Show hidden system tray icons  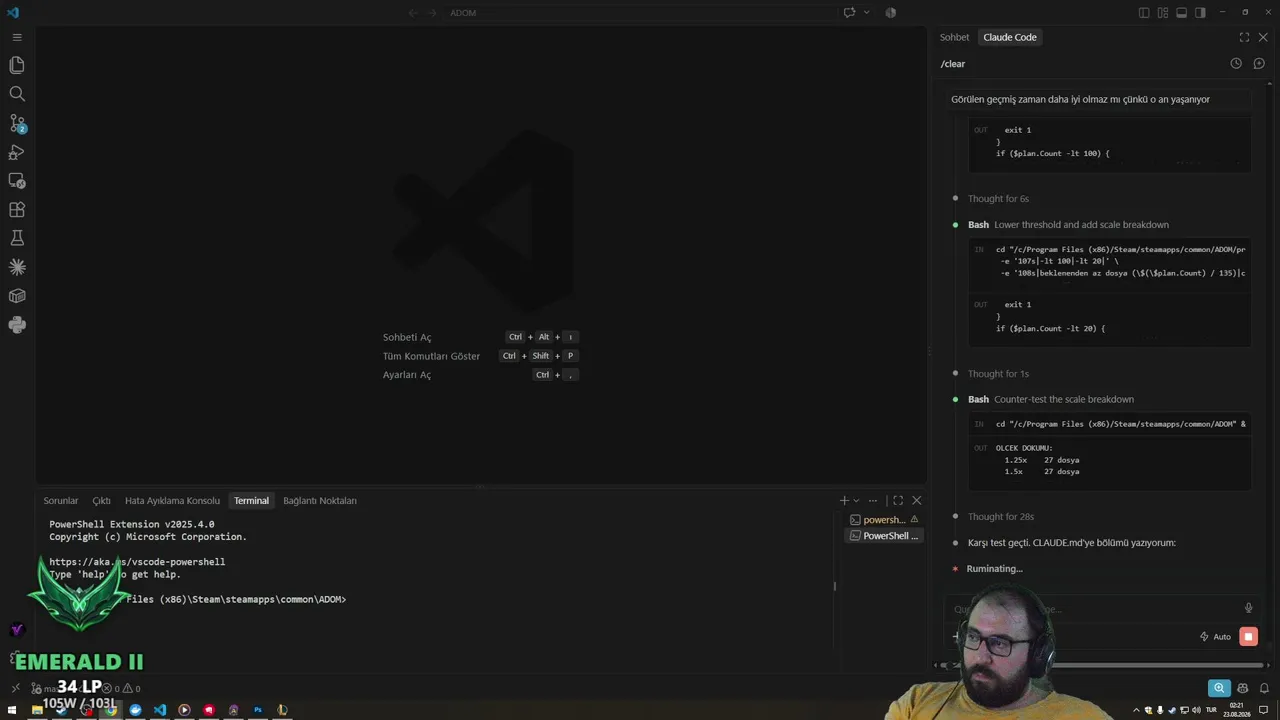pyautogui.click(x=1136, y=710)
